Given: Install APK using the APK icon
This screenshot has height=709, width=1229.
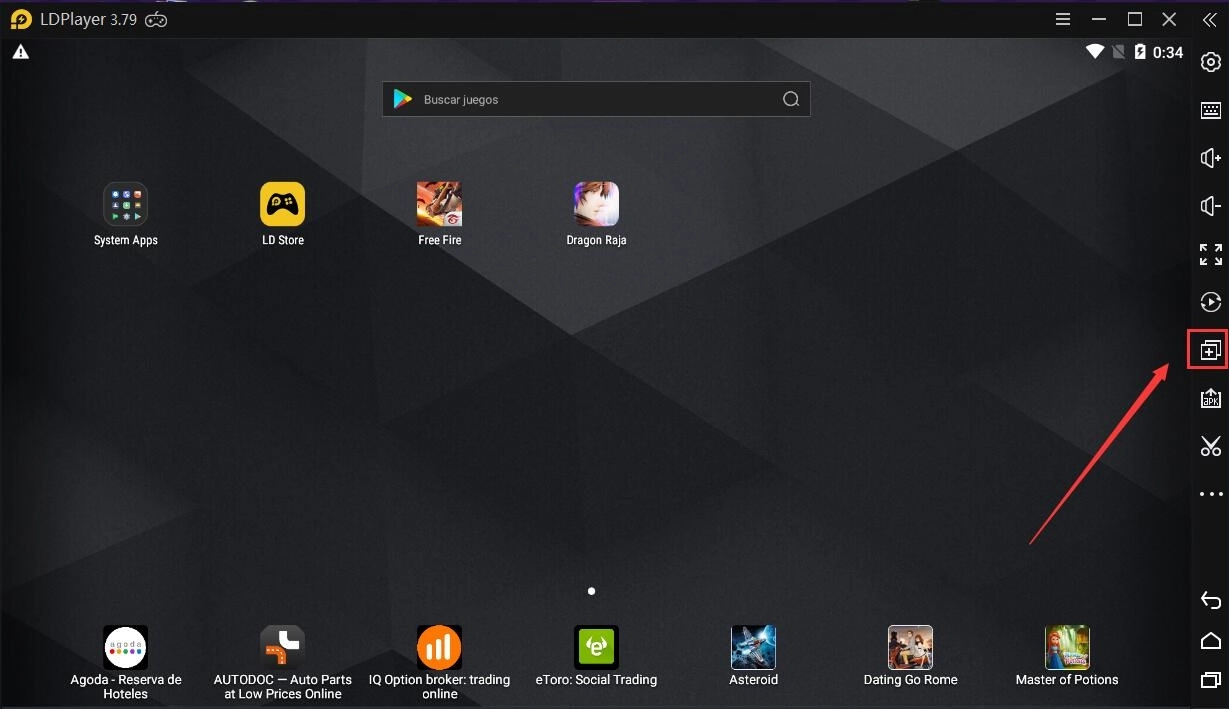Looking at the screenshot, I should point(1210,398).
